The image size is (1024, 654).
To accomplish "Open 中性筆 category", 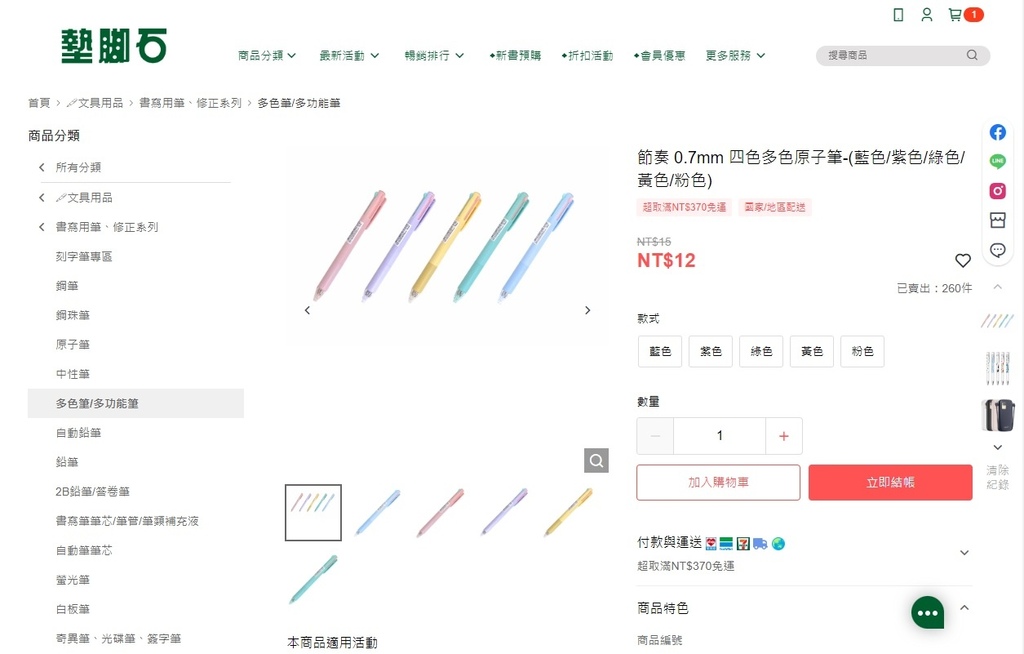I will (72, 374).
